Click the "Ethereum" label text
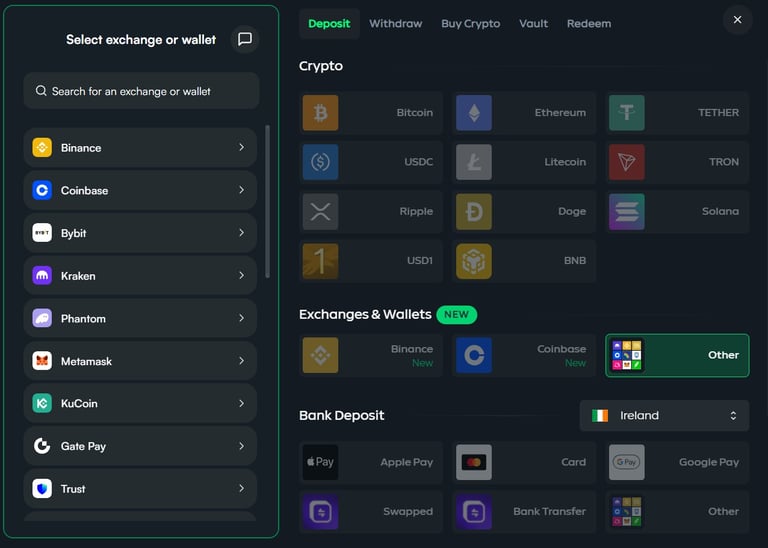Viewport: 768px width, 548px height. click(x=560, y=113)
